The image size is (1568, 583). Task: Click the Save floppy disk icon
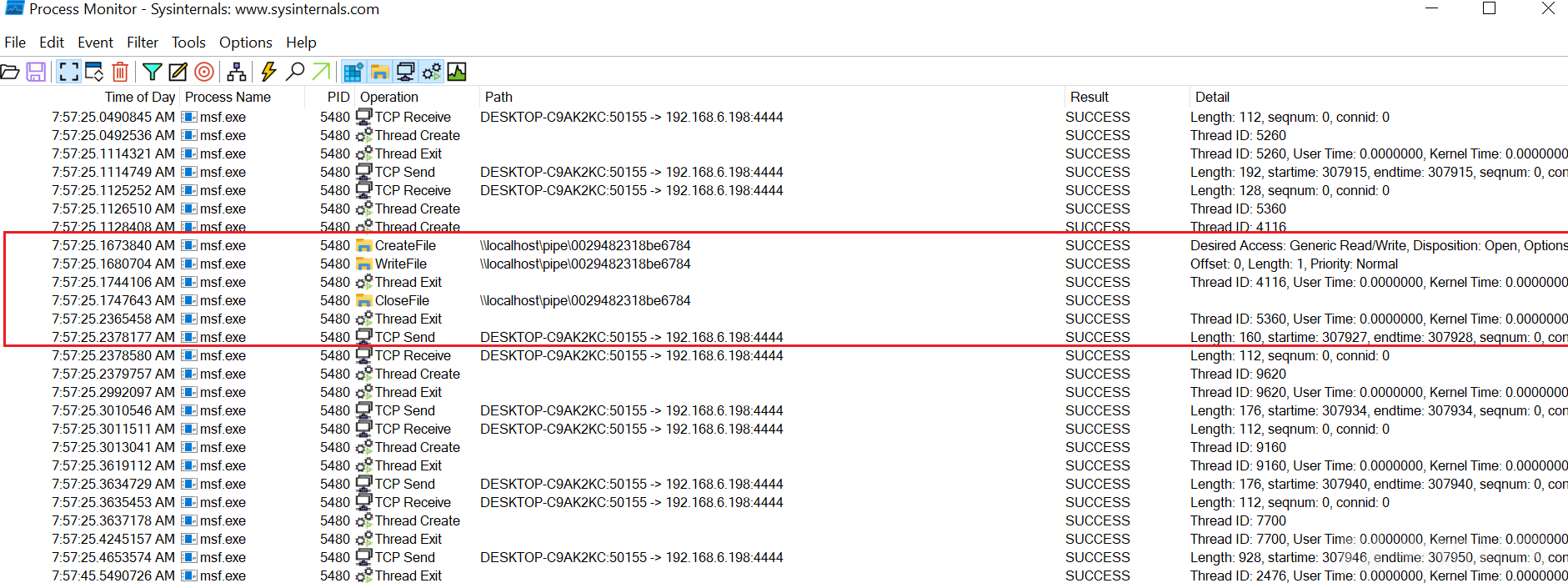point(36,72)
